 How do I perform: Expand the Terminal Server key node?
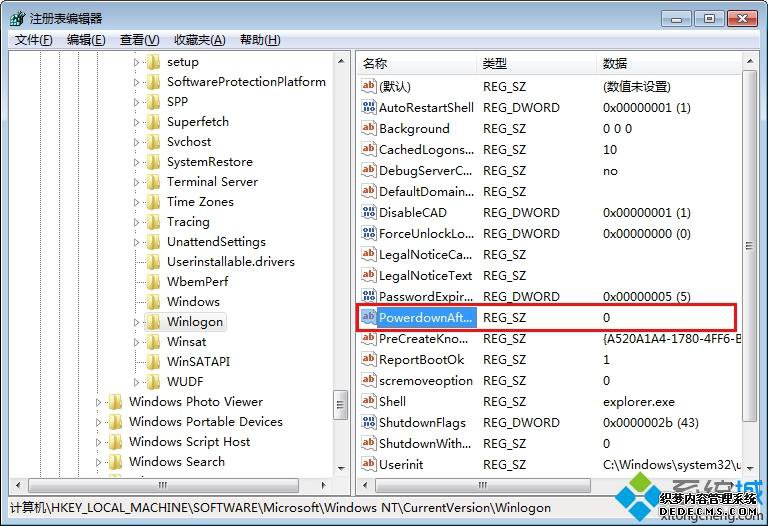pyautogui.click(x=137, y=182)
